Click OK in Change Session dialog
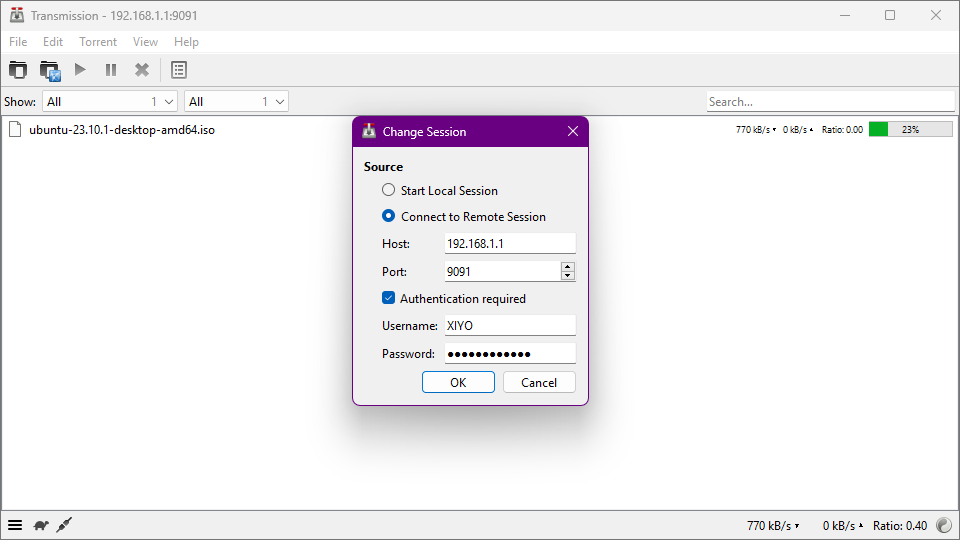This screenshot has width=960, height=540. (458, 382)
